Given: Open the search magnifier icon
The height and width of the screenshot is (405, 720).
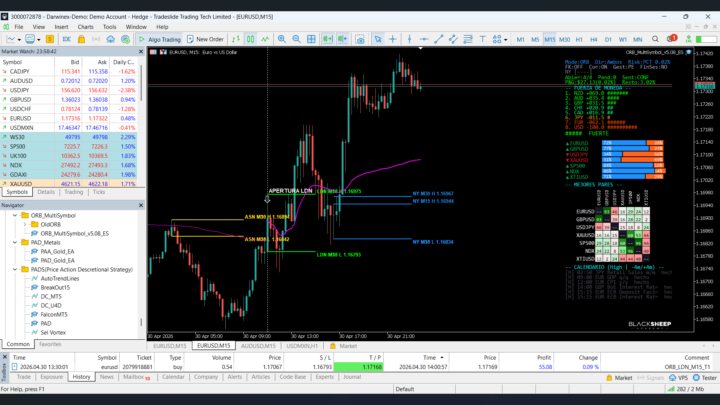Looking at the screenshot, I should [655, 39].
